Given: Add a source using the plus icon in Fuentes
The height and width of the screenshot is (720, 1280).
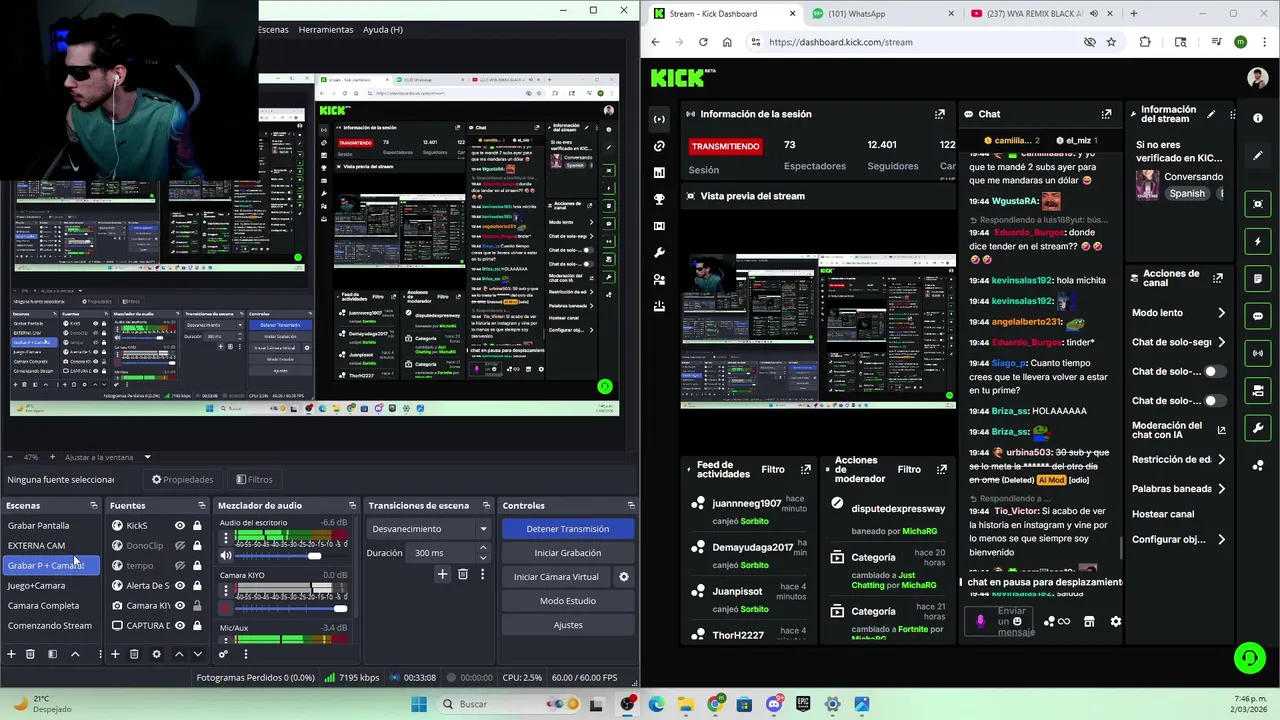Looking at the screenshot, I should point(115,654).
